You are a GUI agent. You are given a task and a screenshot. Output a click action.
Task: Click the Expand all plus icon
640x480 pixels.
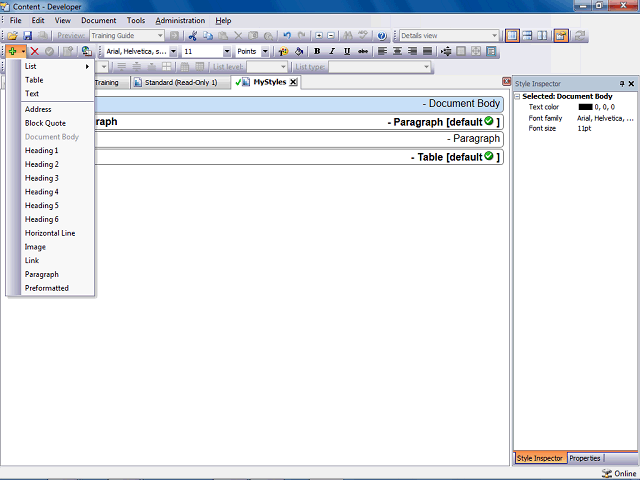point(319,36)
